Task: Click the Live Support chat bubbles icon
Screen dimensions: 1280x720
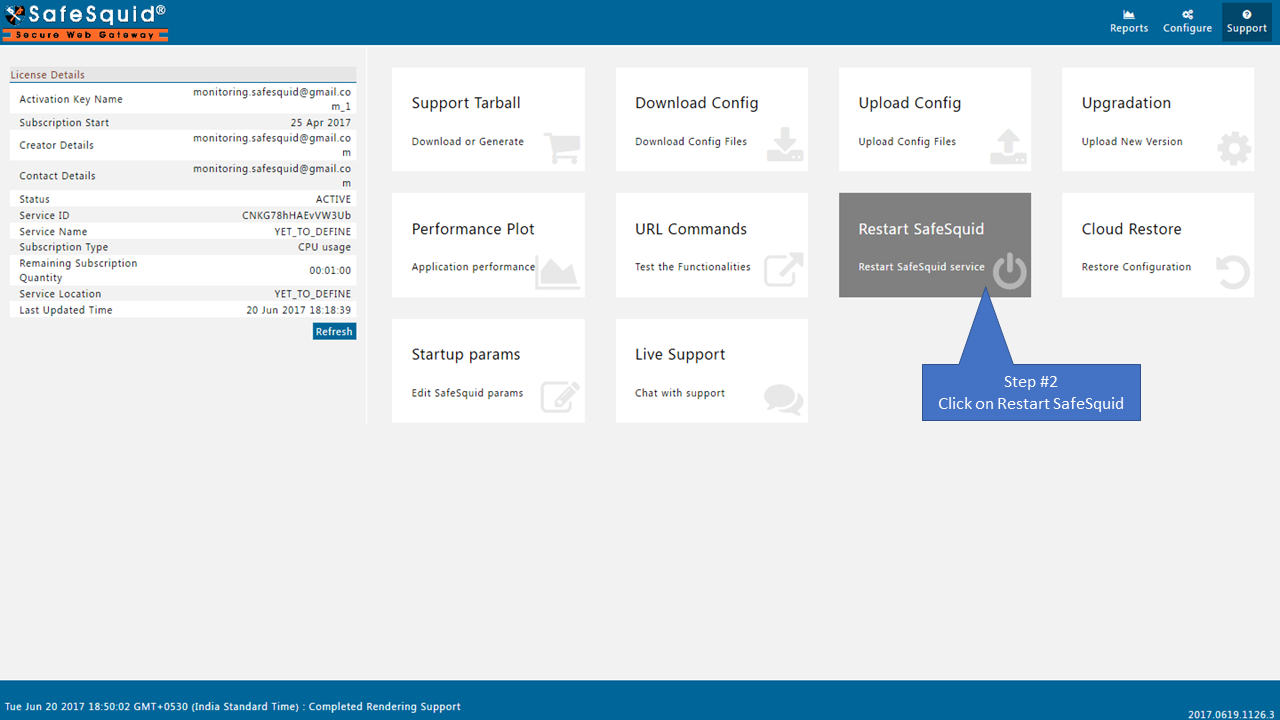Action: [x=783, y=399]
